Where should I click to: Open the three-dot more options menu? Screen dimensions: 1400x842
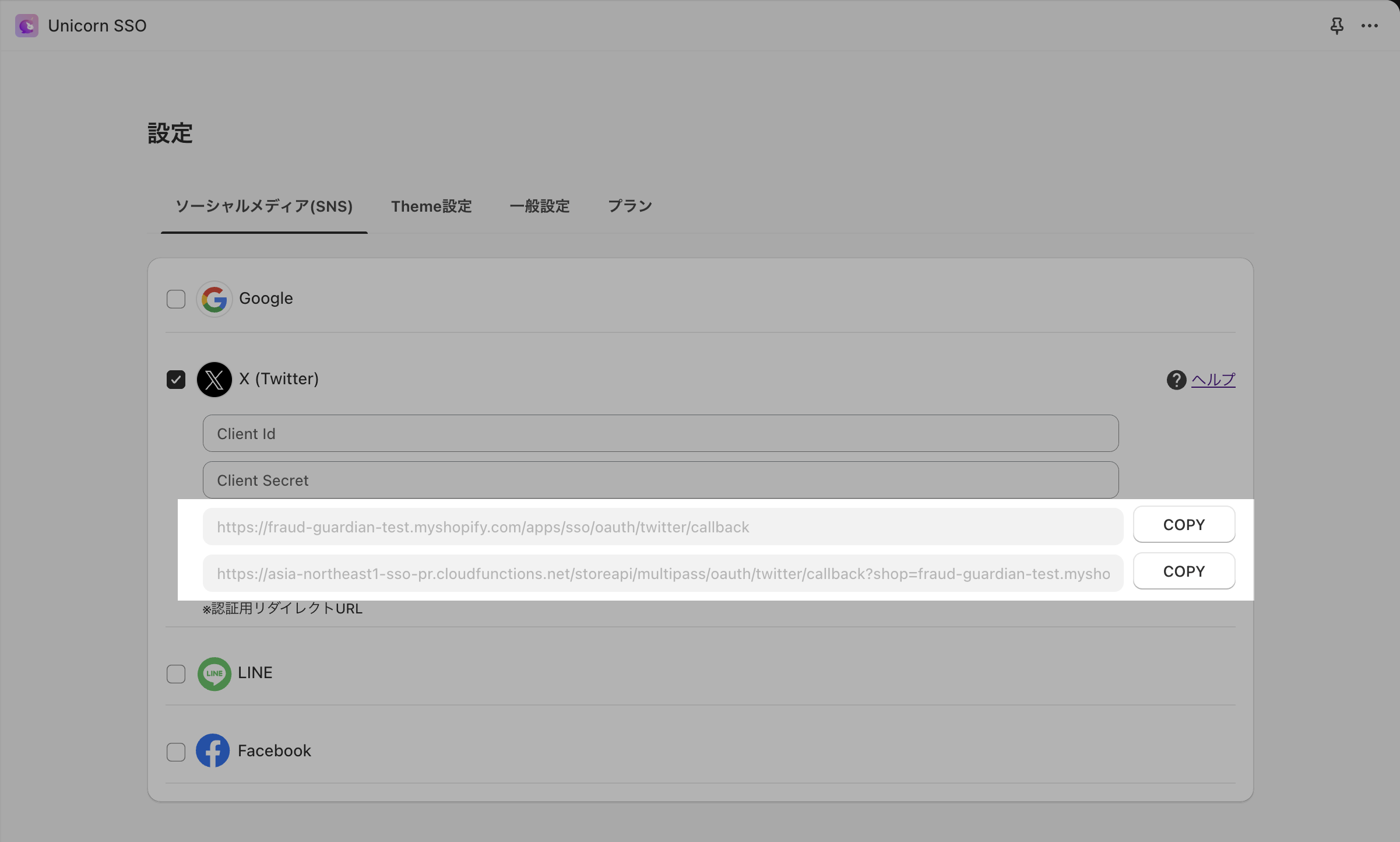pos(1369,26)
